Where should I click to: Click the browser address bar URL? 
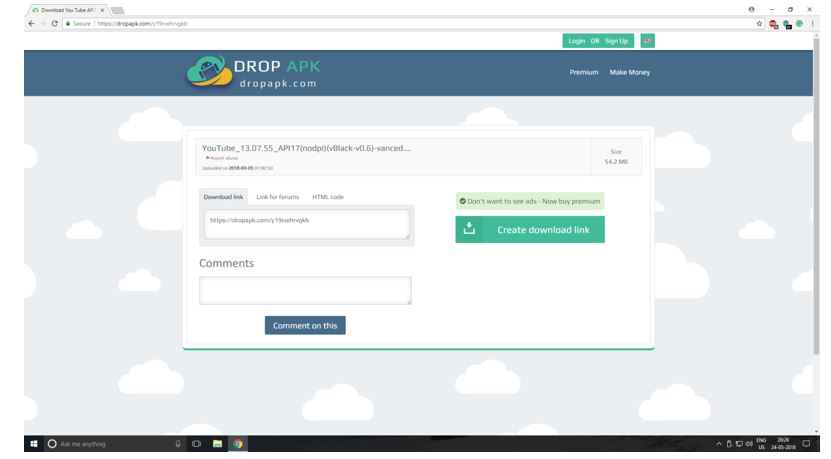(x=143, y=24)
